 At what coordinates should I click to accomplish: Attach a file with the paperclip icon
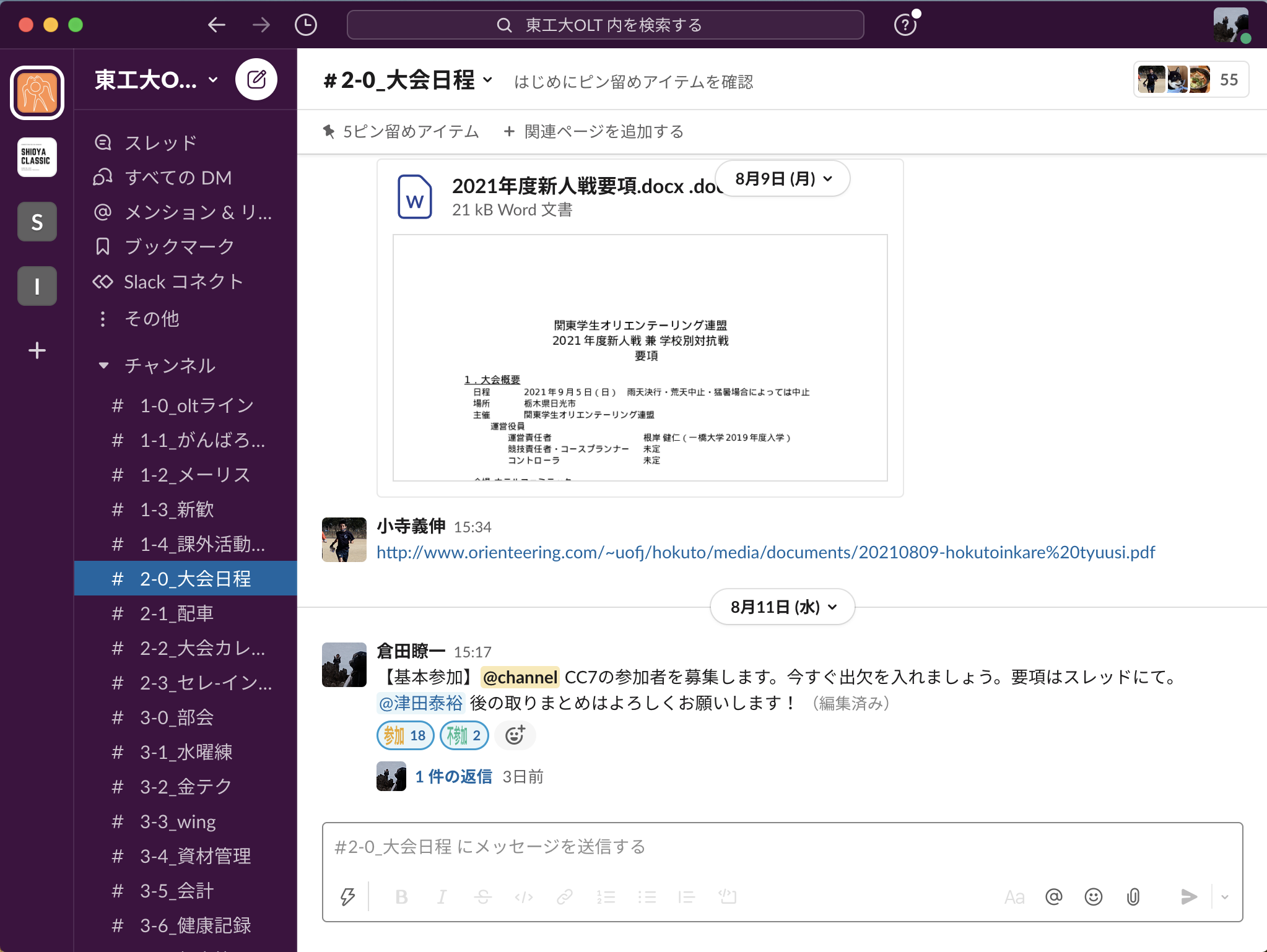1133,896
